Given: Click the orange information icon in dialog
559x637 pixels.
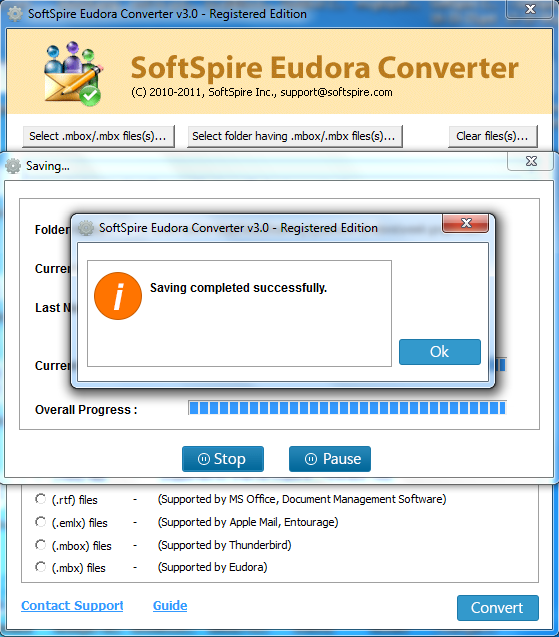Looking at the screenshot, I should point(118,296).
